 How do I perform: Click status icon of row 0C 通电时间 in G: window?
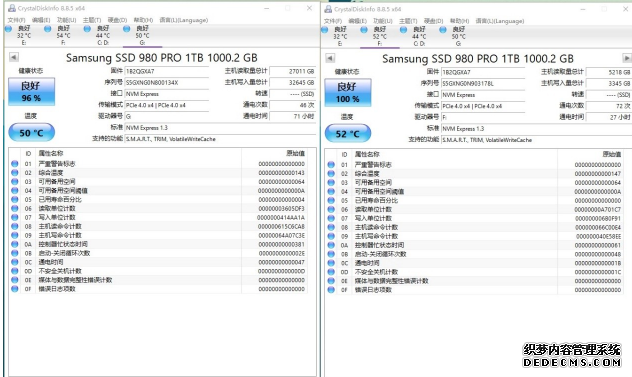coord(15,262)
